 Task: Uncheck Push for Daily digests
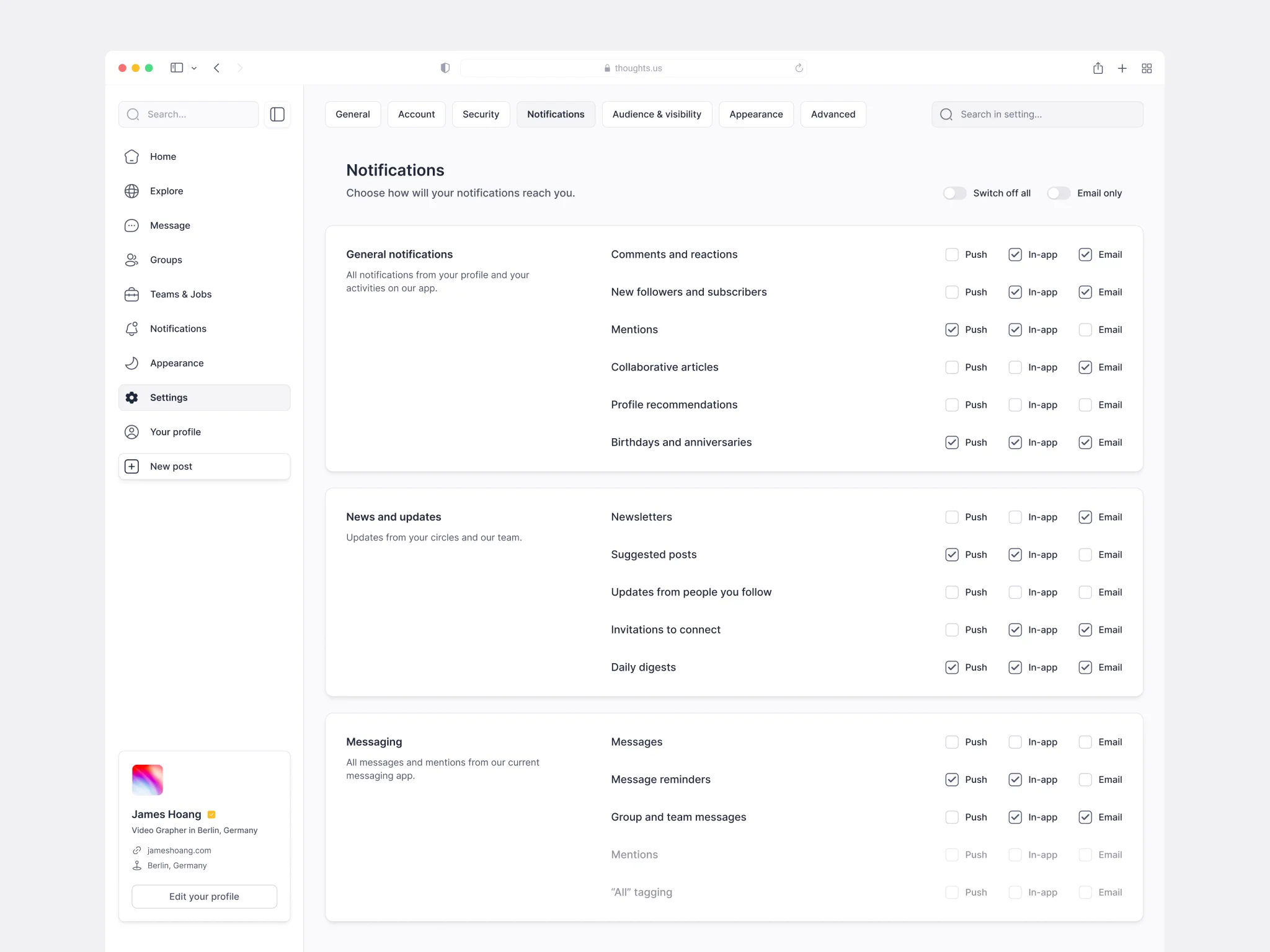click(951, 668)
